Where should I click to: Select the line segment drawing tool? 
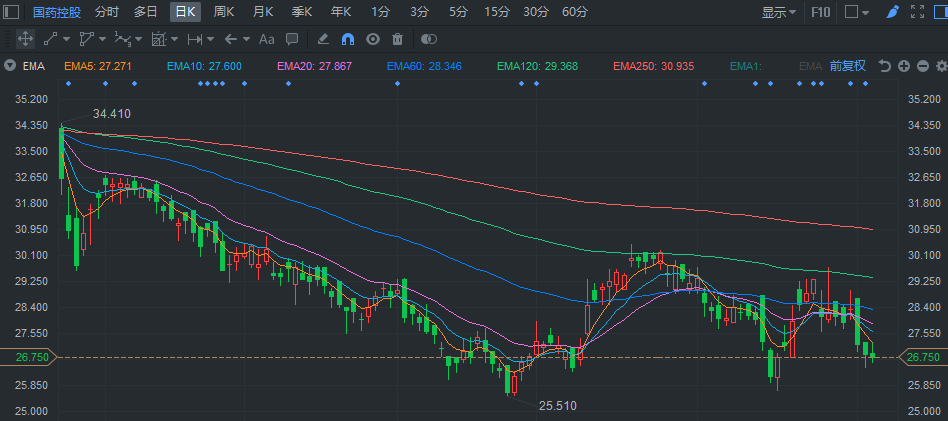(50, 39)
